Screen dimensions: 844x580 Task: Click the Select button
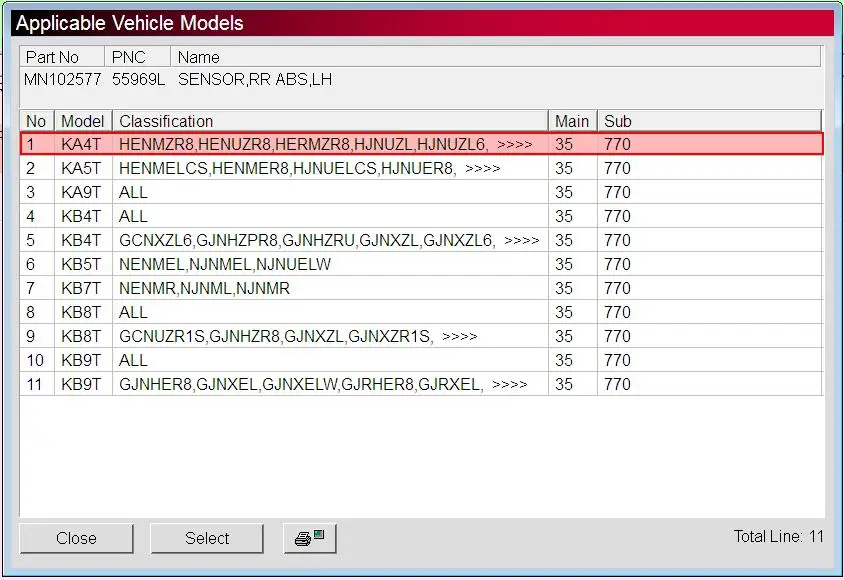point(207,538)
